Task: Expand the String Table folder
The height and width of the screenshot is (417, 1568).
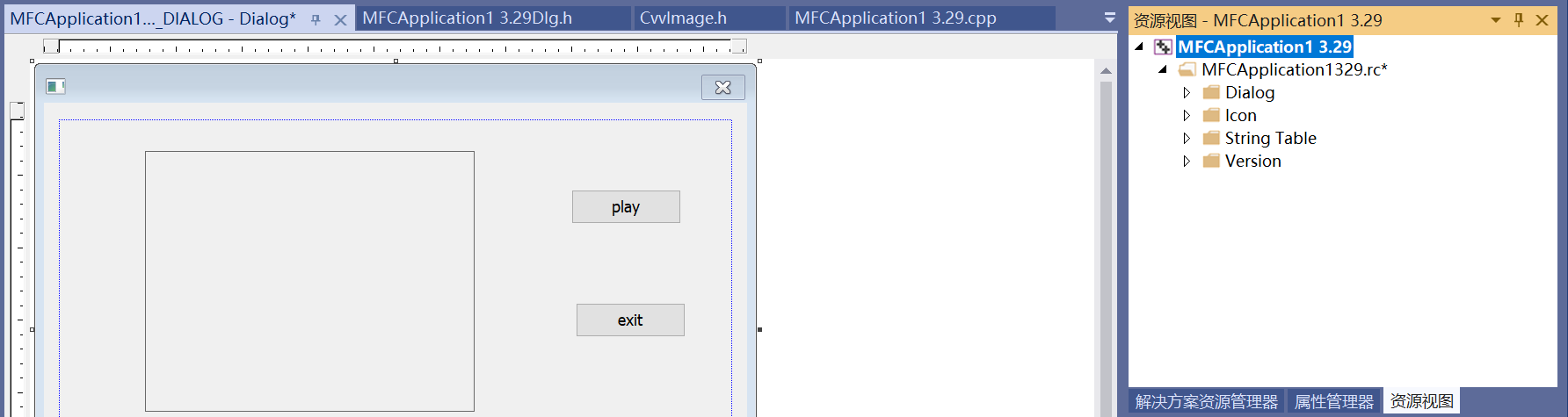Action: 1187,138
